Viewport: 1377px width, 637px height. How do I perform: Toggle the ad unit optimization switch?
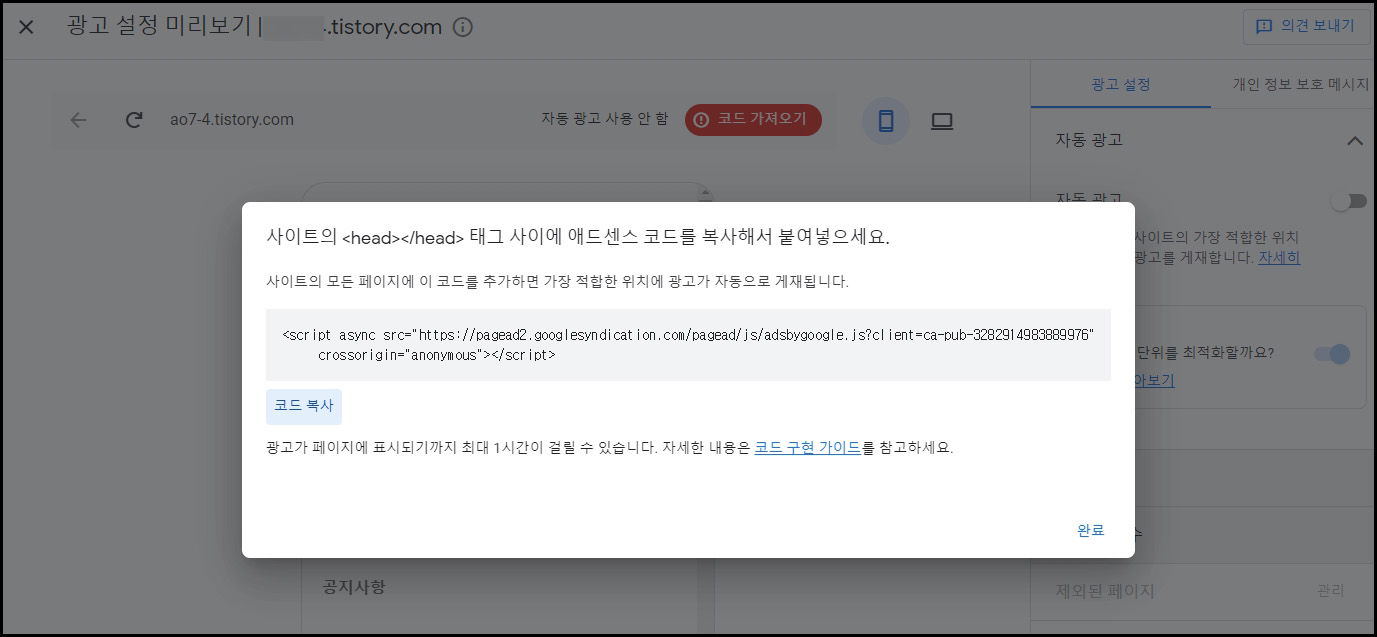pos(1332,354)
